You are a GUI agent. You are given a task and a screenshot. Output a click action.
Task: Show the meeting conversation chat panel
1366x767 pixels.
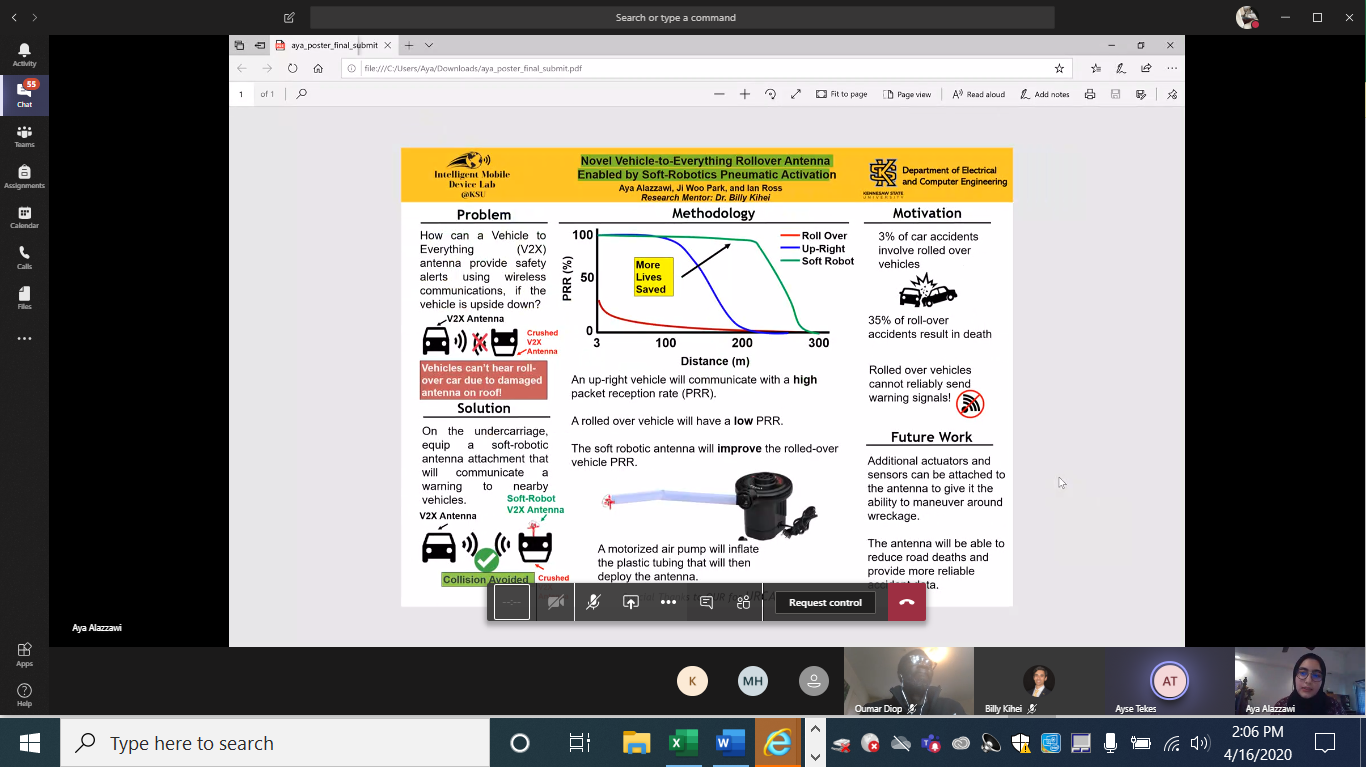(706, 602)
